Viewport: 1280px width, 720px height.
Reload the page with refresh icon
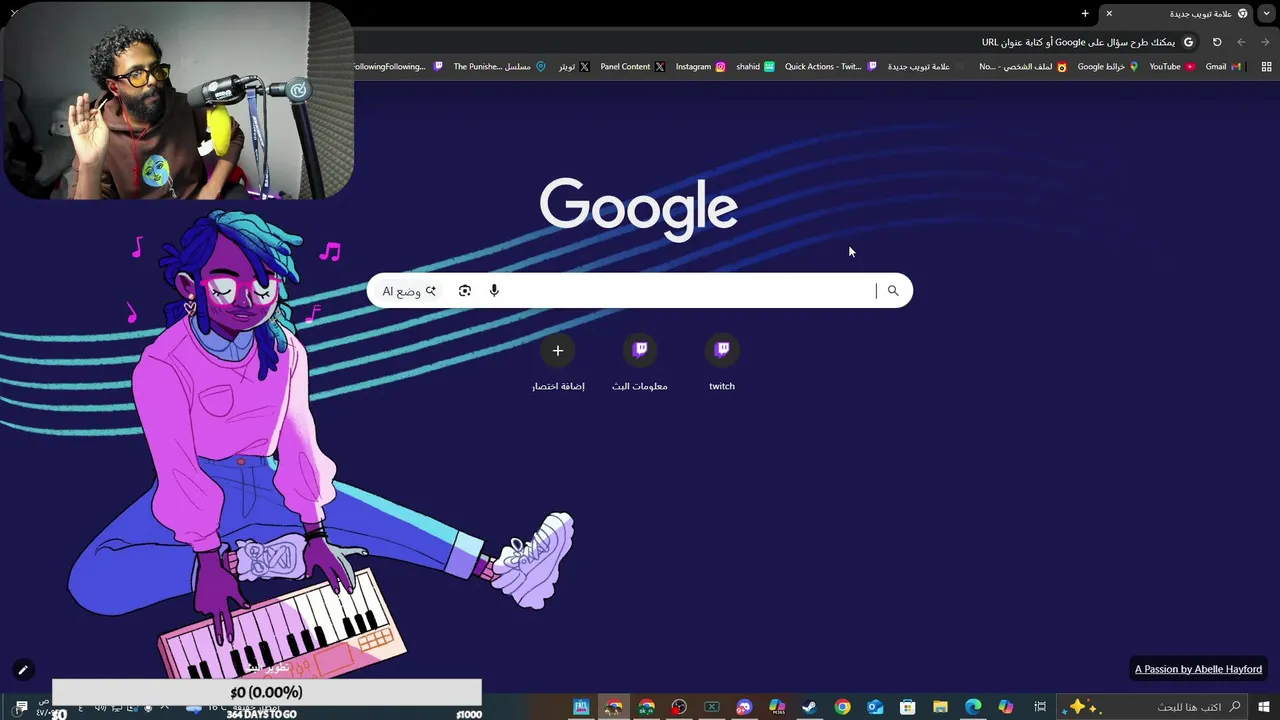1217,42
